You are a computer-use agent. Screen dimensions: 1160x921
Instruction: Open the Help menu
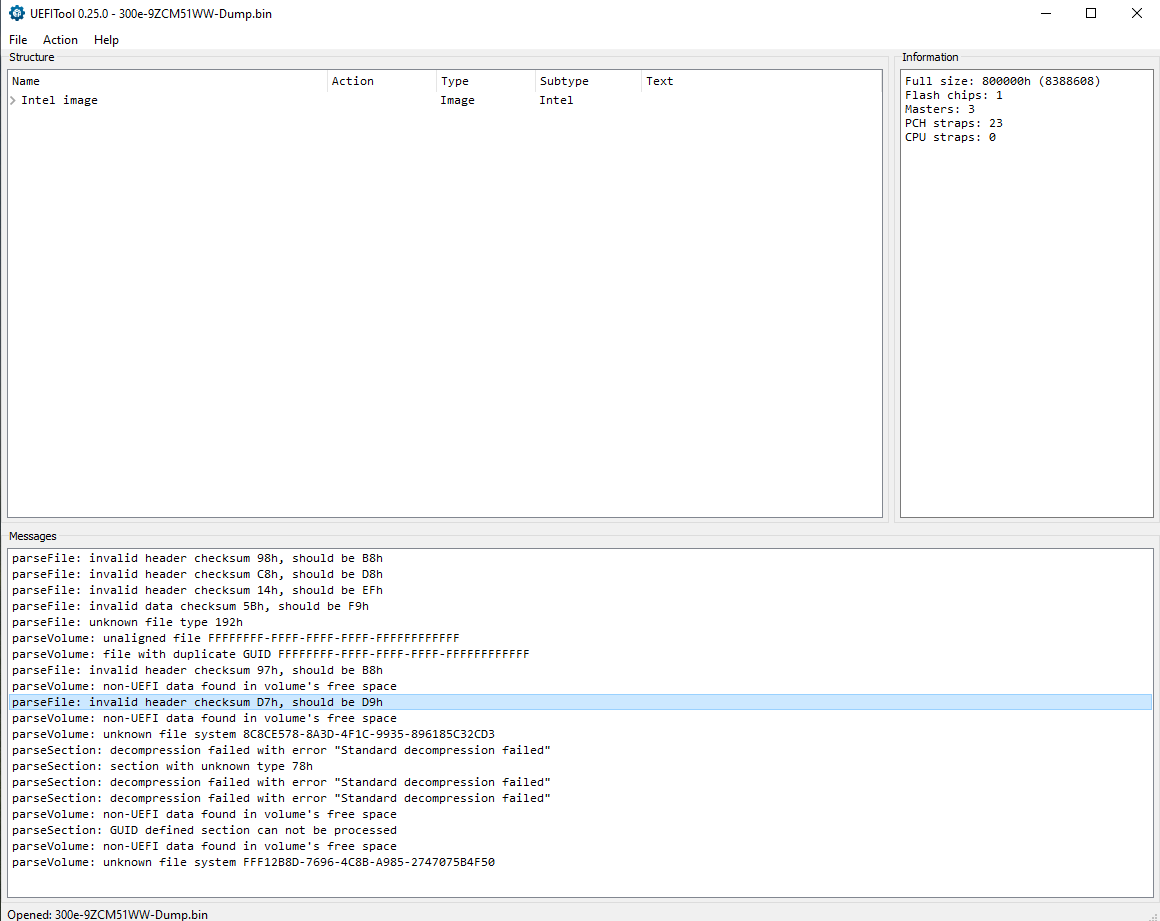(106, 40)
